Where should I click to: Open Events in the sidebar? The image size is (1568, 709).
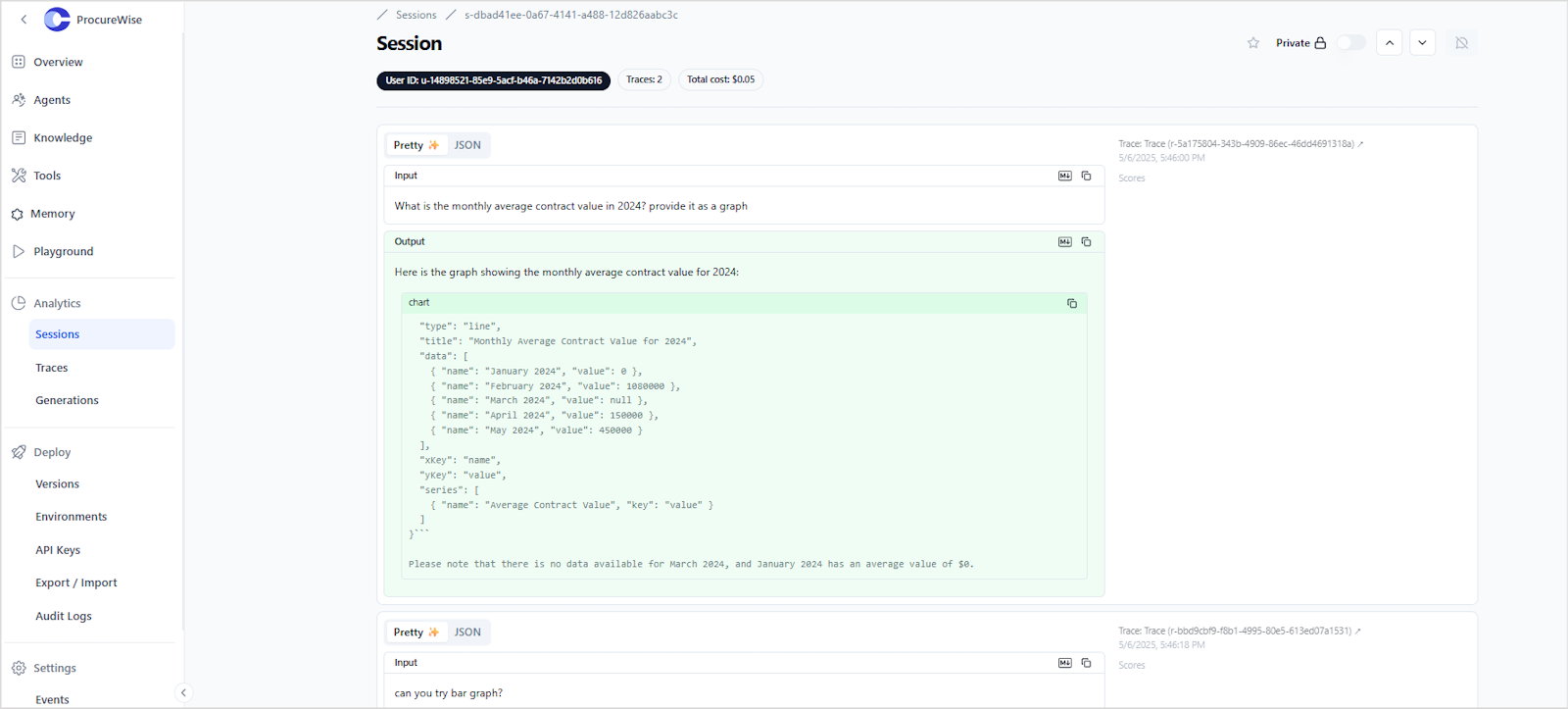[52, 699]
